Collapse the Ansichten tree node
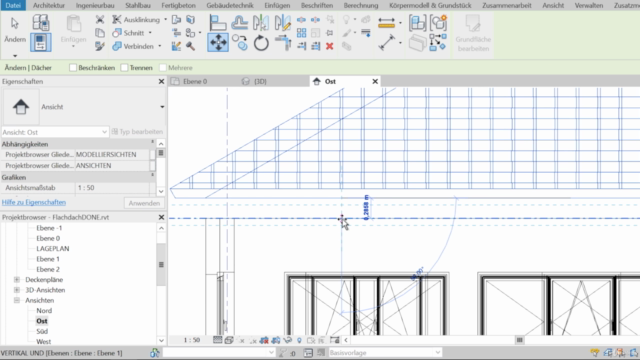640x360 pixels. [x=17, y=300]
